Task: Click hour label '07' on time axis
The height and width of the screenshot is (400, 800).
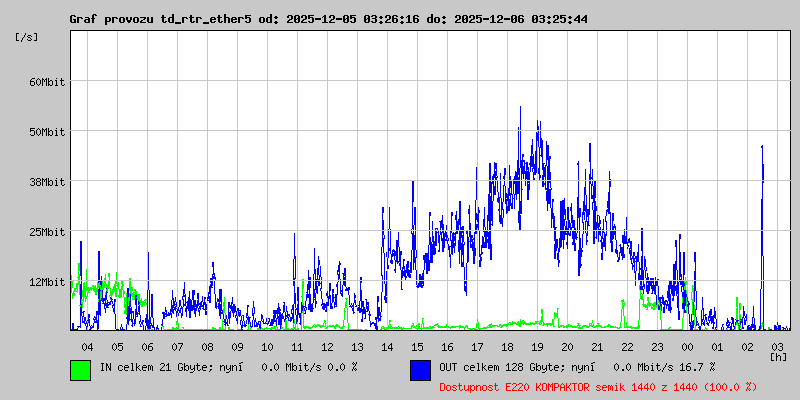Action: click(x=177, y=347)
